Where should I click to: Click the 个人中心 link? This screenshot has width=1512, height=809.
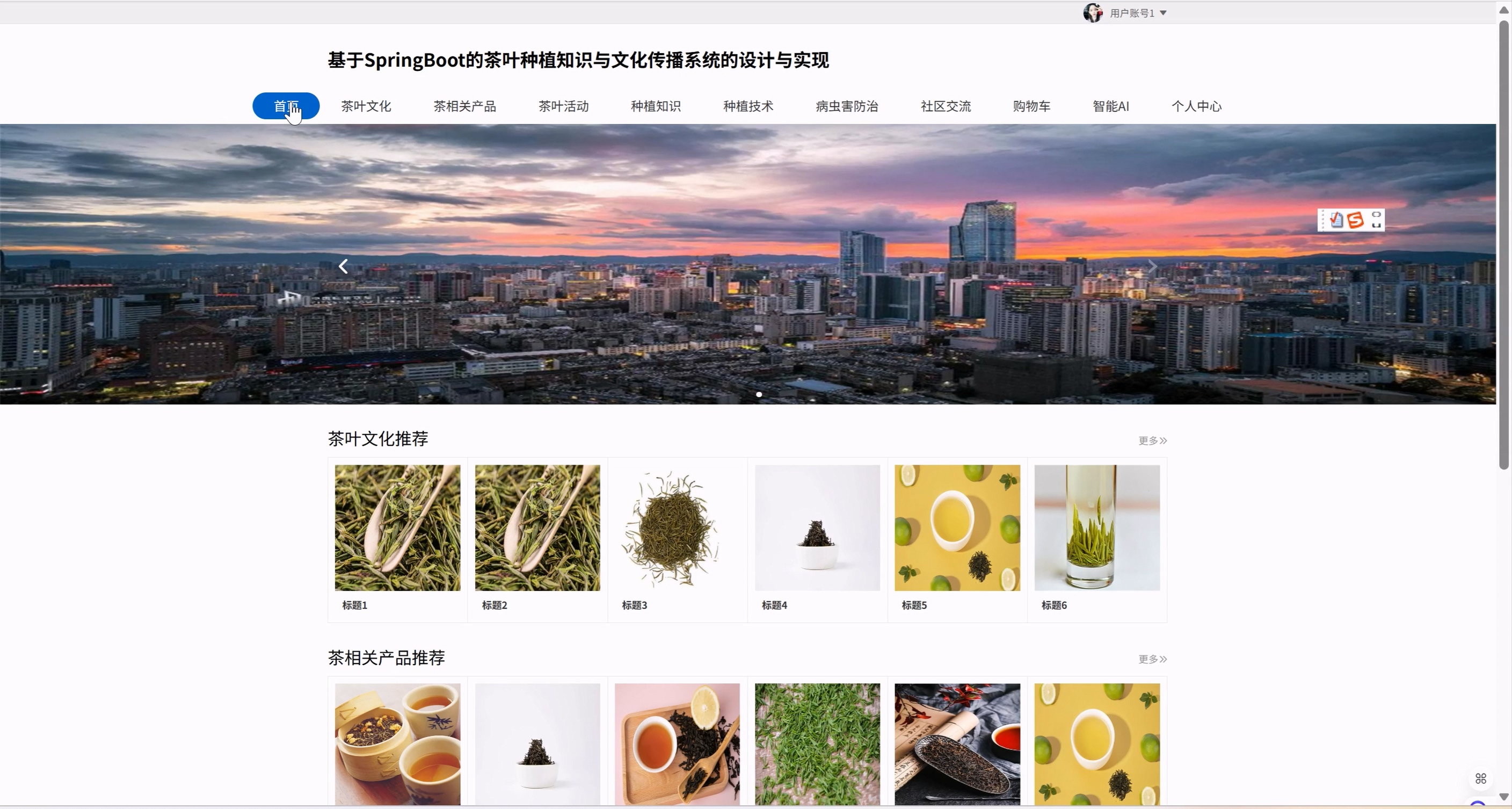(x=1196, y=106)
